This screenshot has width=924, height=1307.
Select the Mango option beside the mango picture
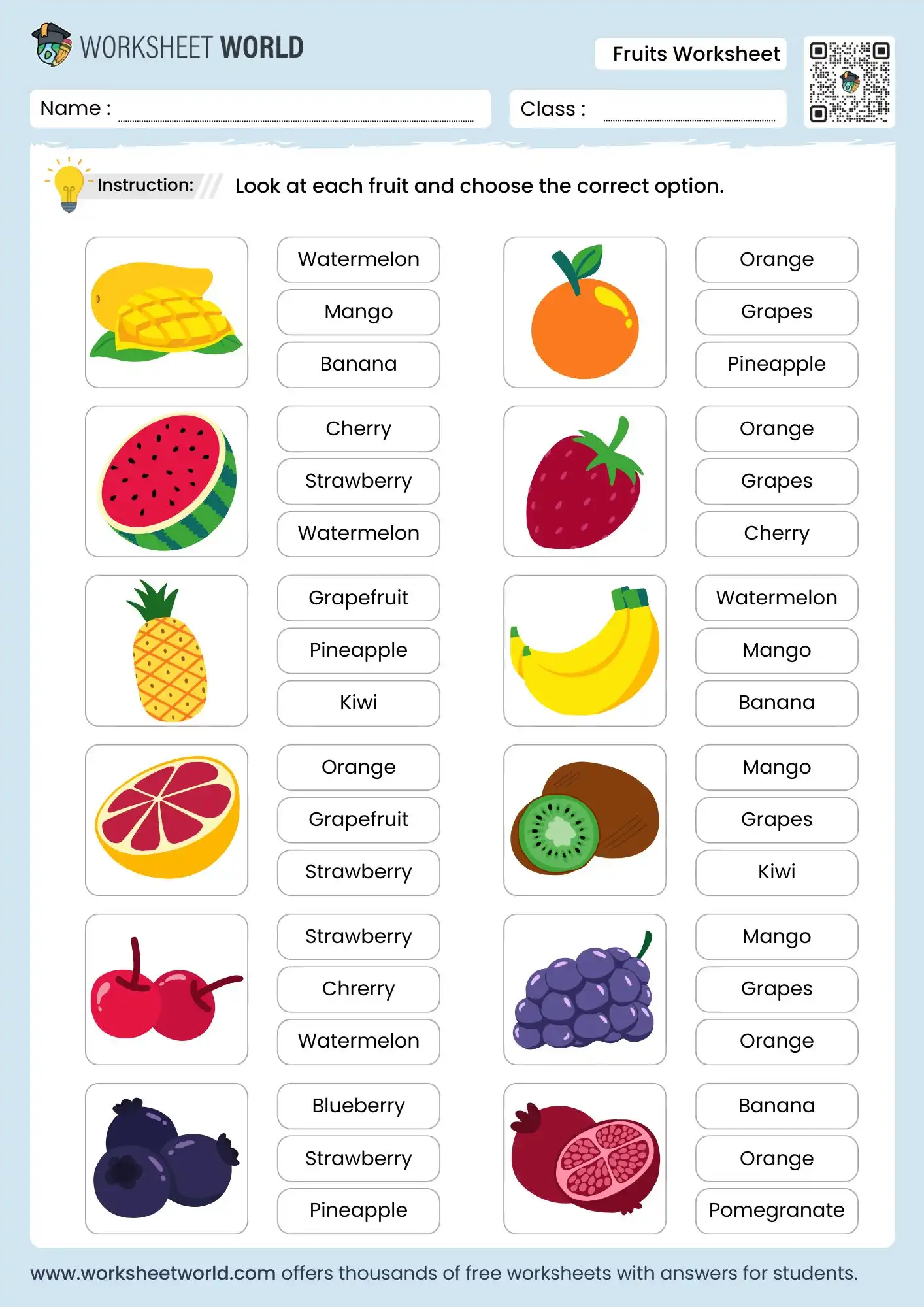pos(358,312)
